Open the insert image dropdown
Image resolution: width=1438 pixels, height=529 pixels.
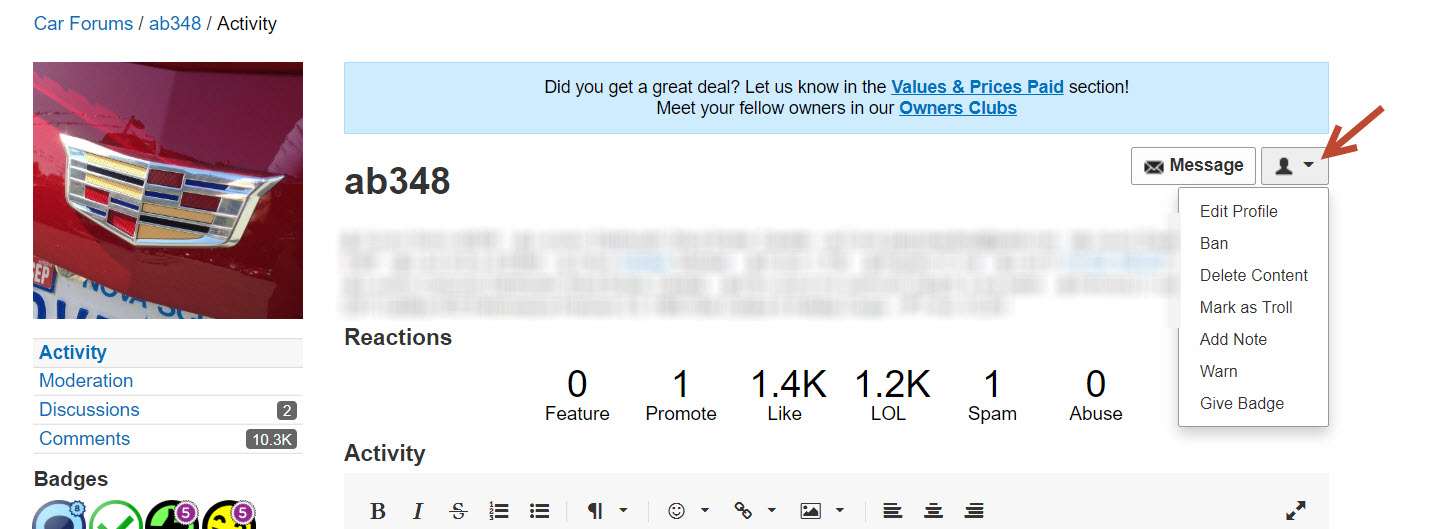point(823,511)
